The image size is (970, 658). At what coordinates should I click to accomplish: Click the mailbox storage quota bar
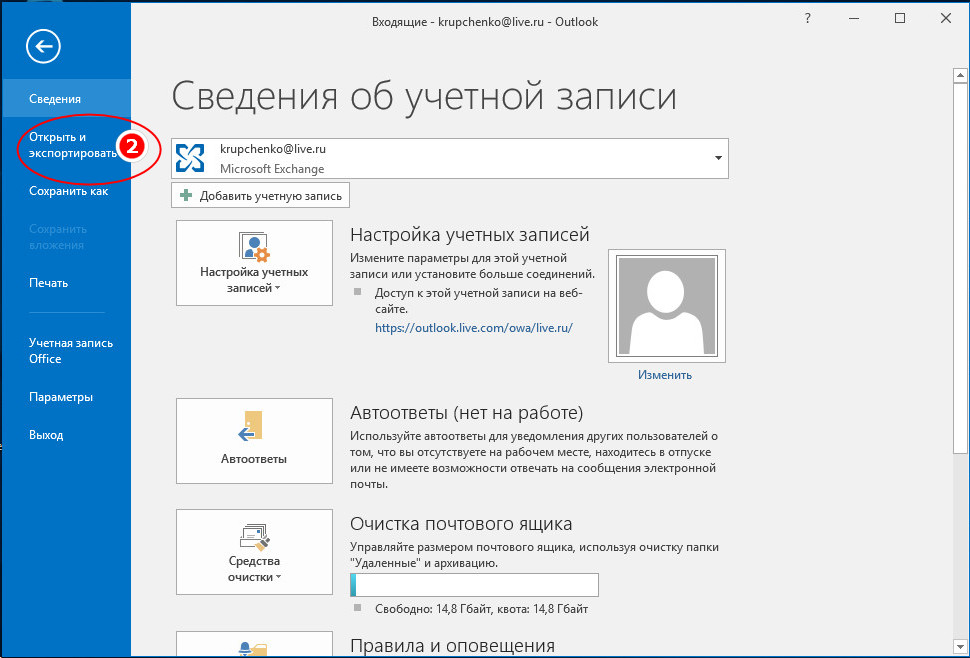[474, 585]
